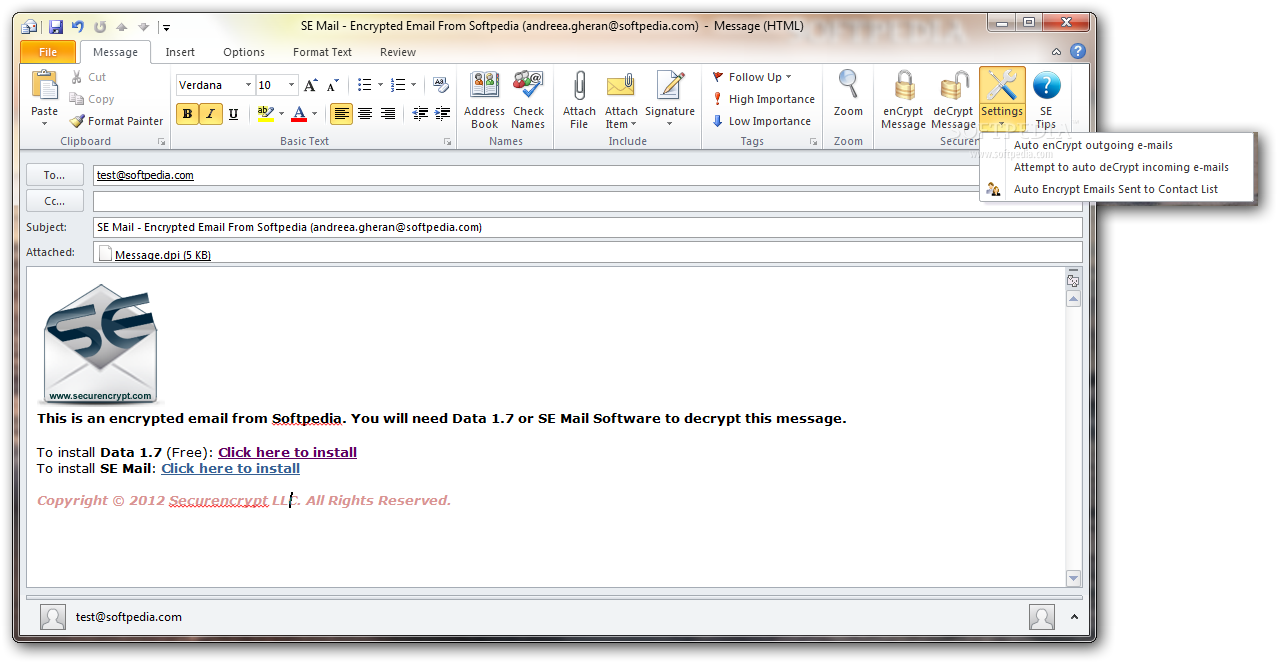Image resolution: width=1278 pixels, height=663 pixels.
Task: Toggle High Importance tag
Action: 763,99
